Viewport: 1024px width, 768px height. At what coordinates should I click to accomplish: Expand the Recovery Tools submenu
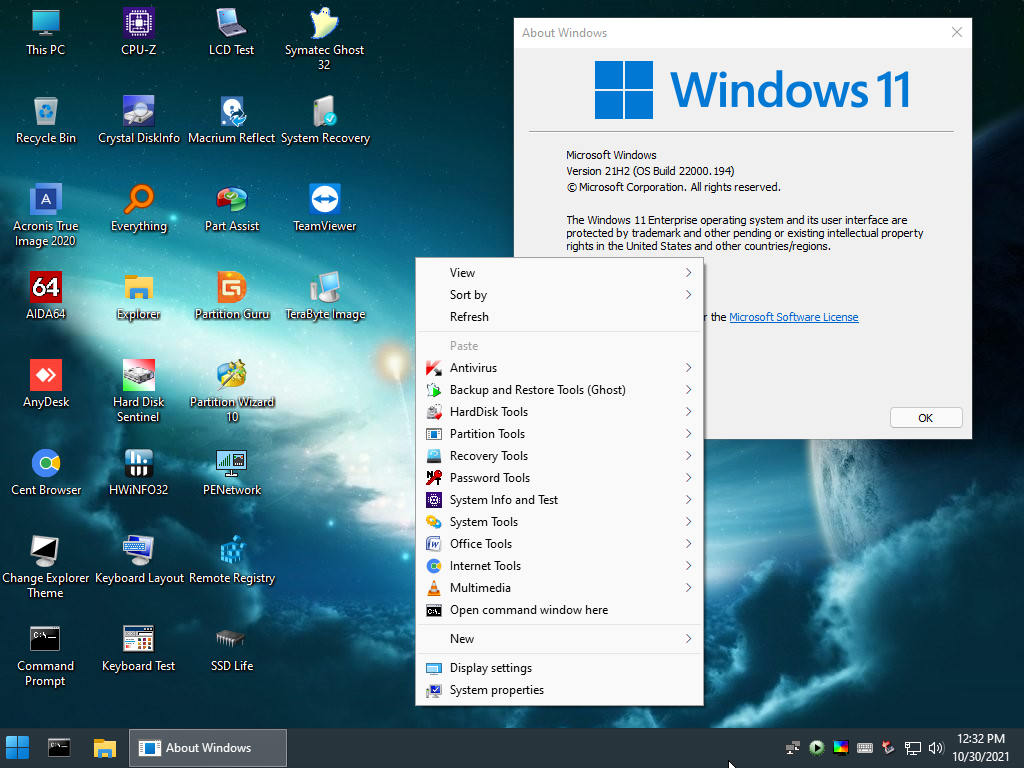pos(559,456)
